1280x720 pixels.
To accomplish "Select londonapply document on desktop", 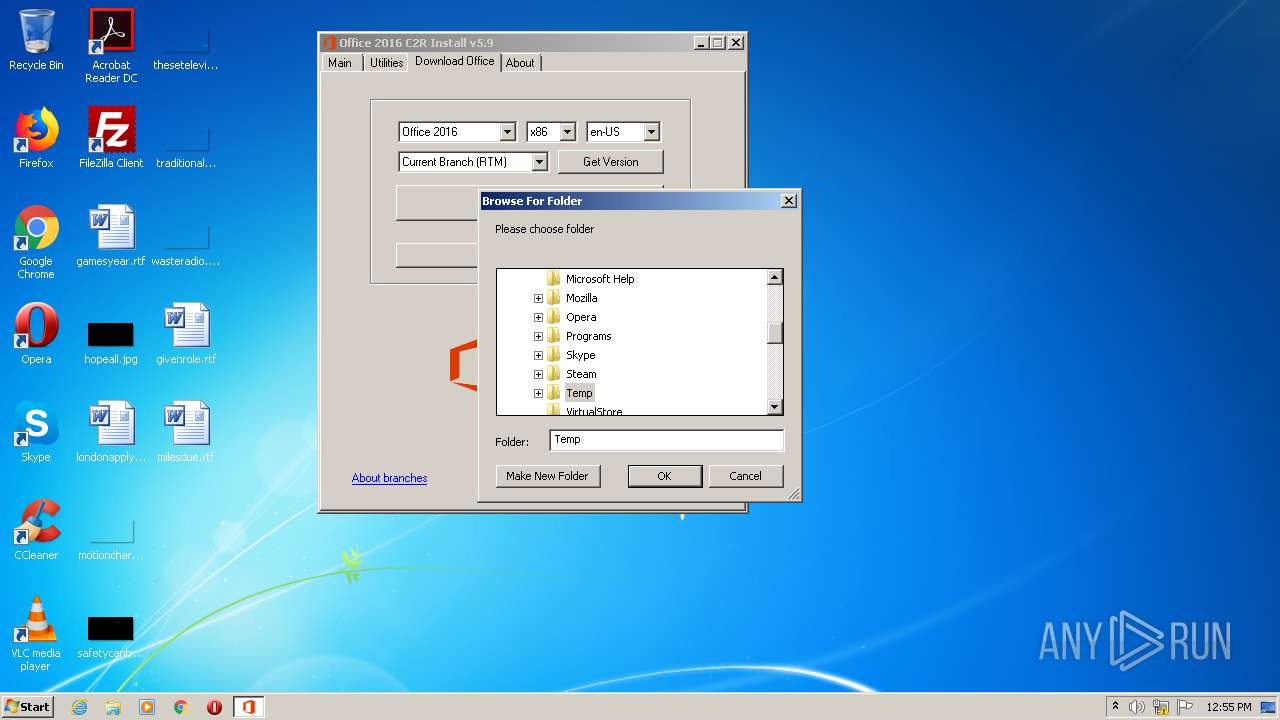I will click(111, 432).
